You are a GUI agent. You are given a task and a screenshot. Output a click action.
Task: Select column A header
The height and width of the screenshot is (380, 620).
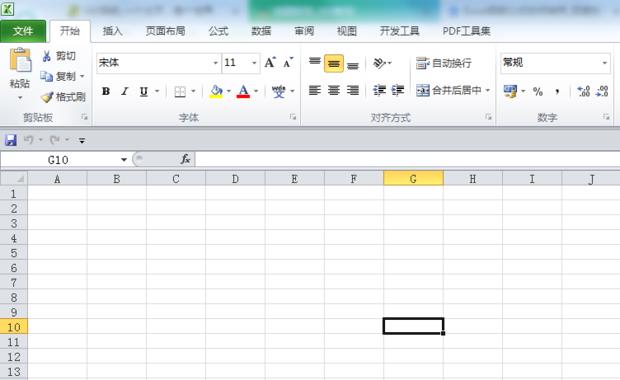tap(57, 179)
